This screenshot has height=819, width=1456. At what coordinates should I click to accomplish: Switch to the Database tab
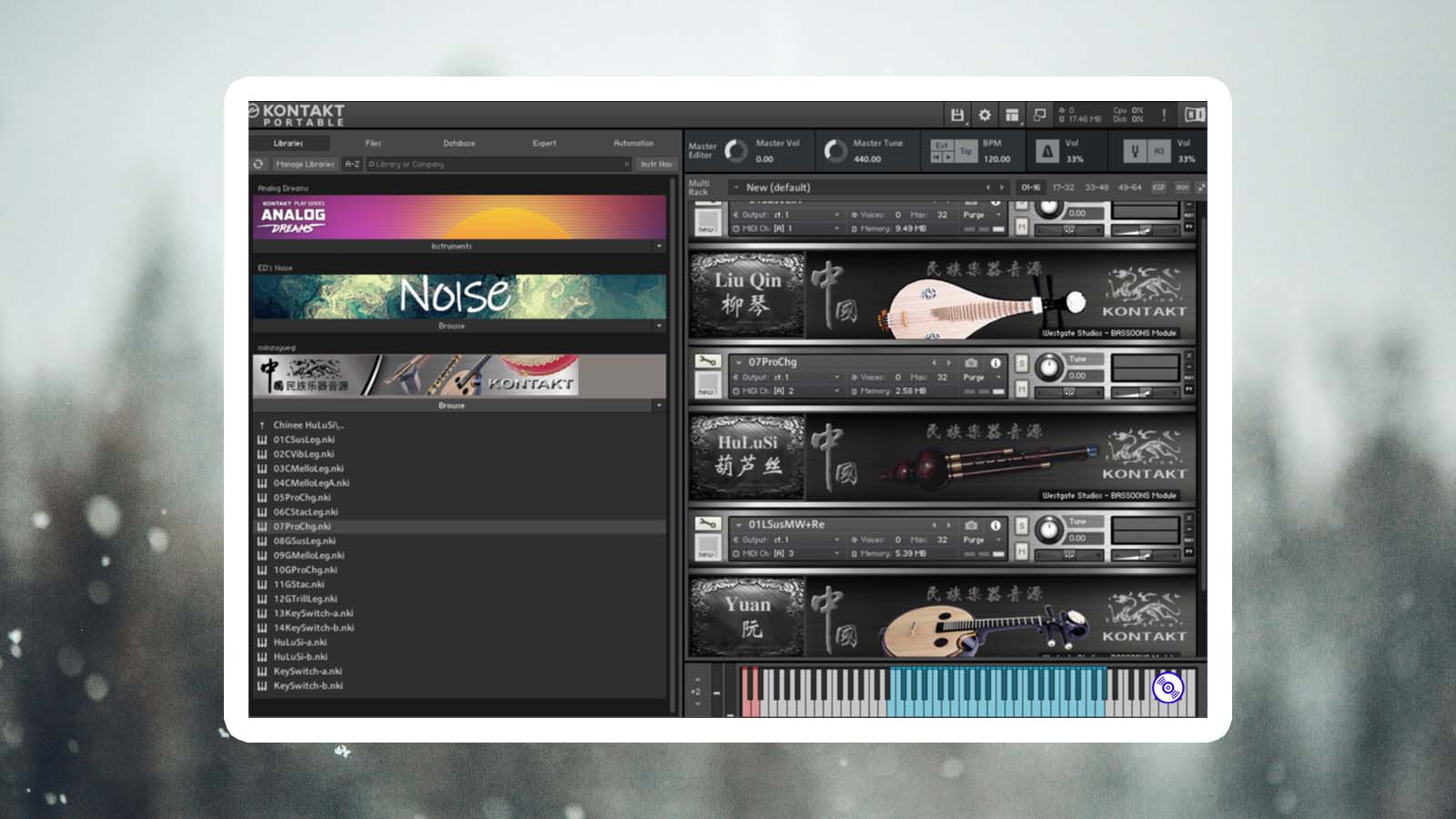(460, 143)
